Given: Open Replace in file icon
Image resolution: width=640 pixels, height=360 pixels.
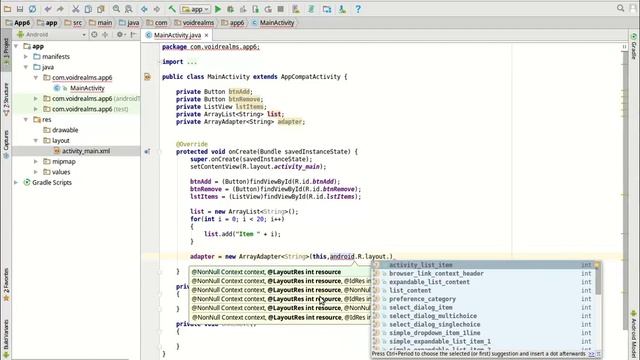Looking at the screenshot, I should pyautogui.click(x=129, y=9).
